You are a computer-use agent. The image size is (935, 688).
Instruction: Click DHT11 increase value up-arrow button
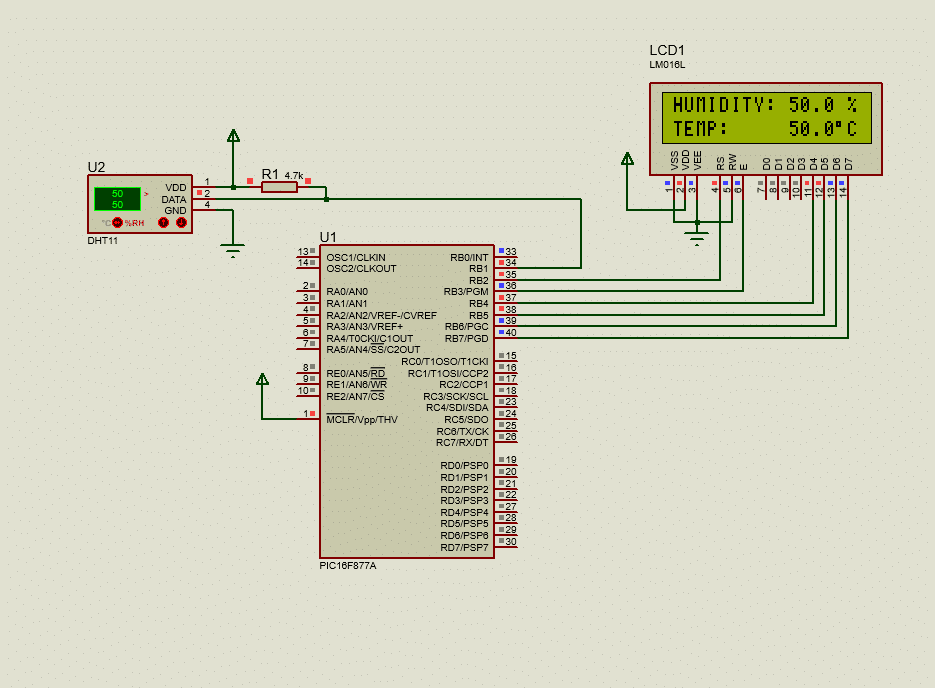163,222
